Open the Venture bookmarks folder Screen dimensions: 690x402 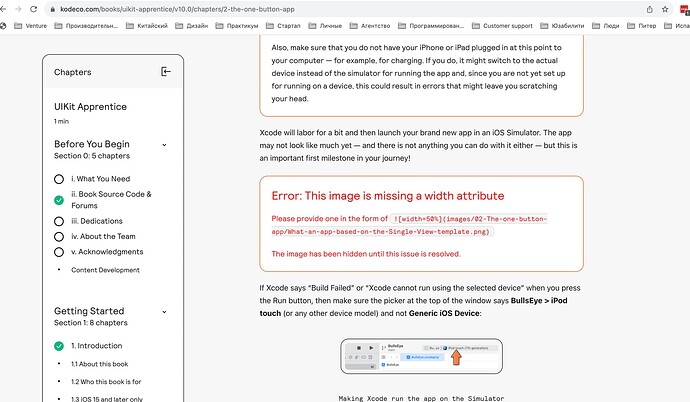point(30,25)
